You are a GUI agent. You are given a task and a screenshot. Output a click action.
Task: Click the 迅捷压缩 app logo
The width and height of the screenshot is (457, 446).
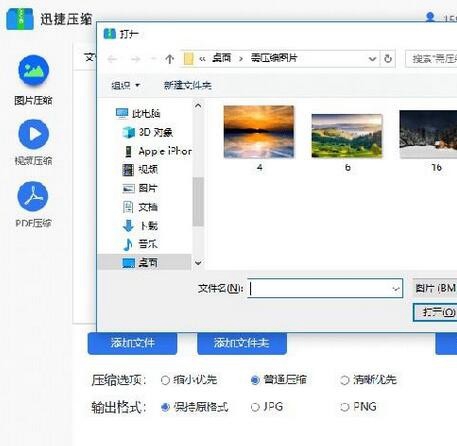pos(20,19)
